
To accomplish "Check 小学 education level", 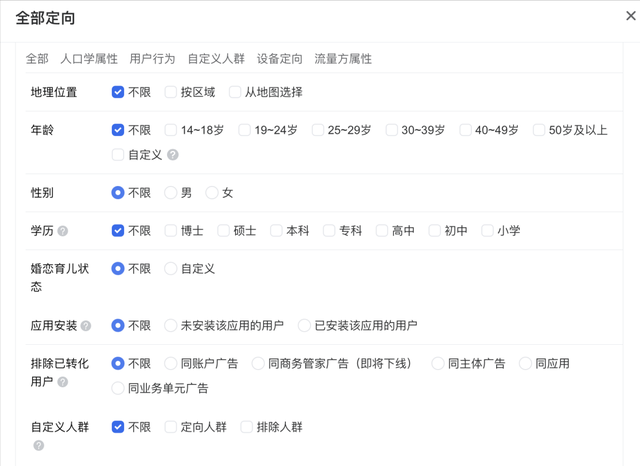I will pos(487,231).
